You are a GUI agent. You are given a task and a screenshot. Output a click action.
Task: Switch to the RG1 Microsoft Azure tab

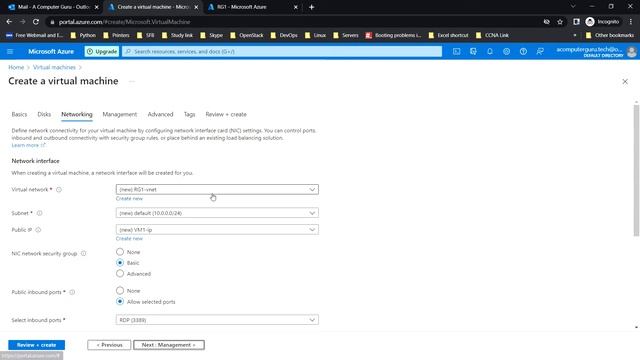coord(253,7)
